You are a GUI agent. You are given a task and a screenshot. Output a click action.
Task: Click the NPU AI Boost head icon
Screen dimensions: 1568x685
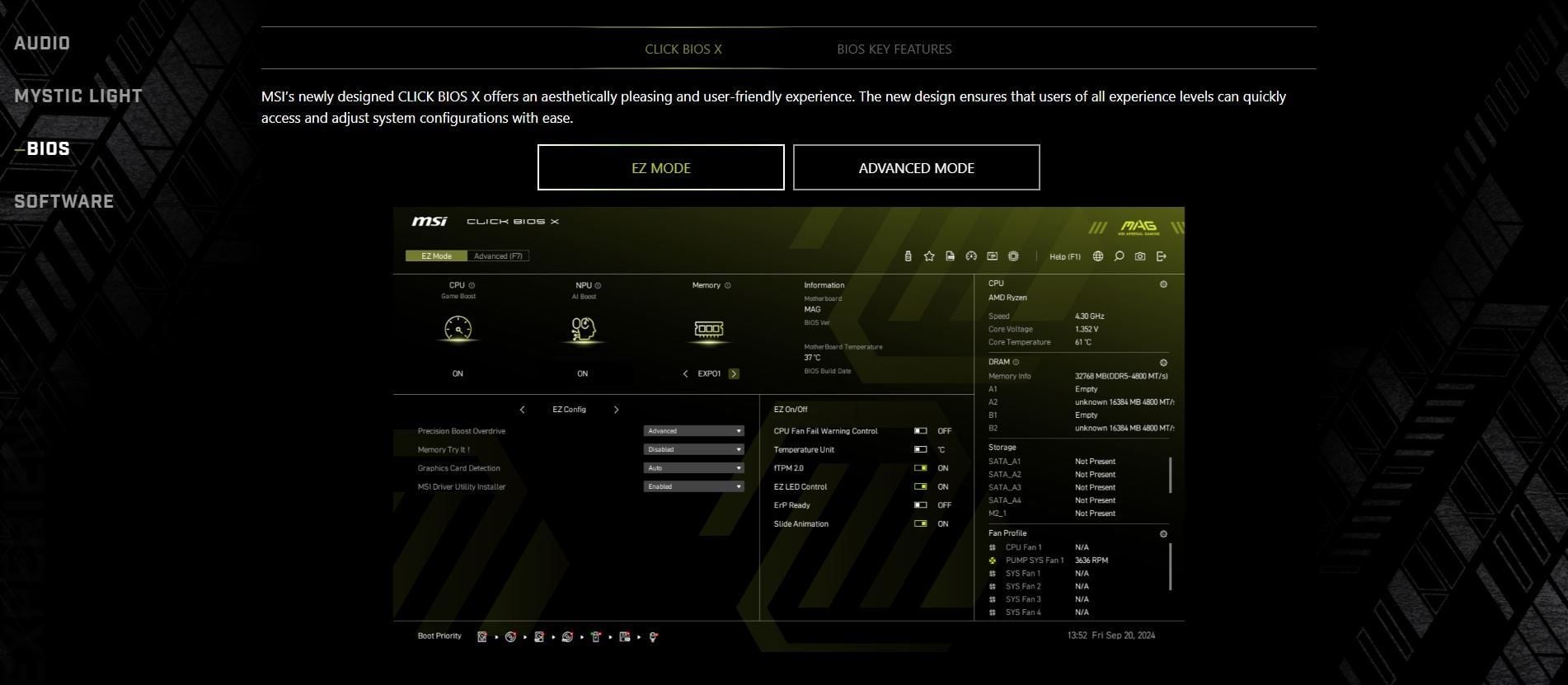[x=583, y=330]
